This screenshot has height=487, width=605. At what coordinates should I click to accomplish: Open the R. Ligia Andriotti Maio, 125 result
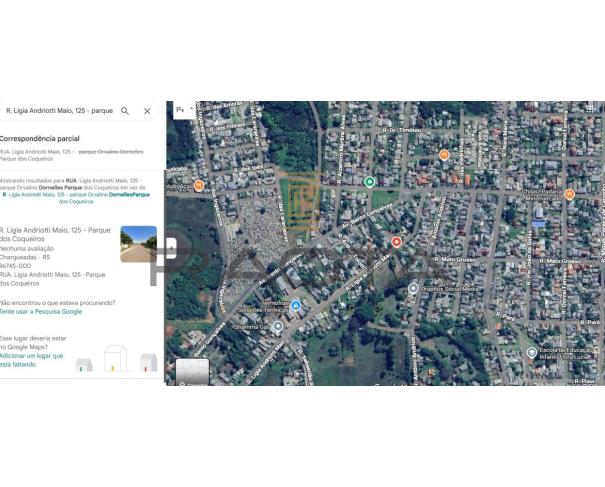point(55,235)
